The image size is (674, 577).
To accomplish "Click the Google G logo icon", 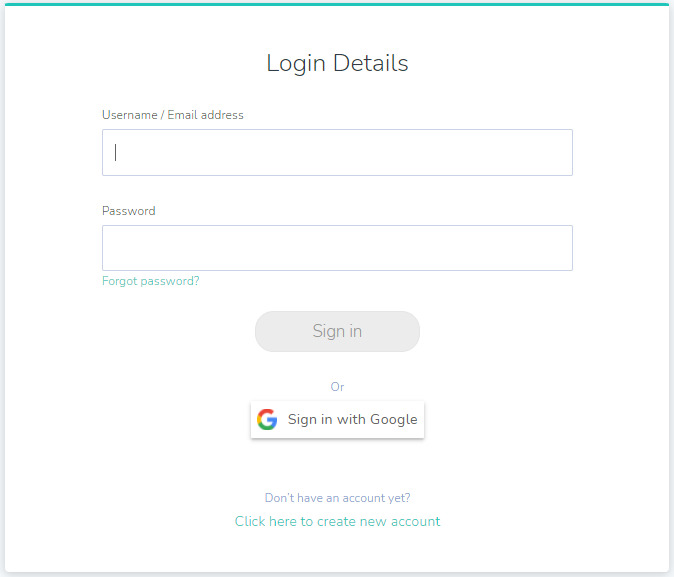I will tap(267, 419).
